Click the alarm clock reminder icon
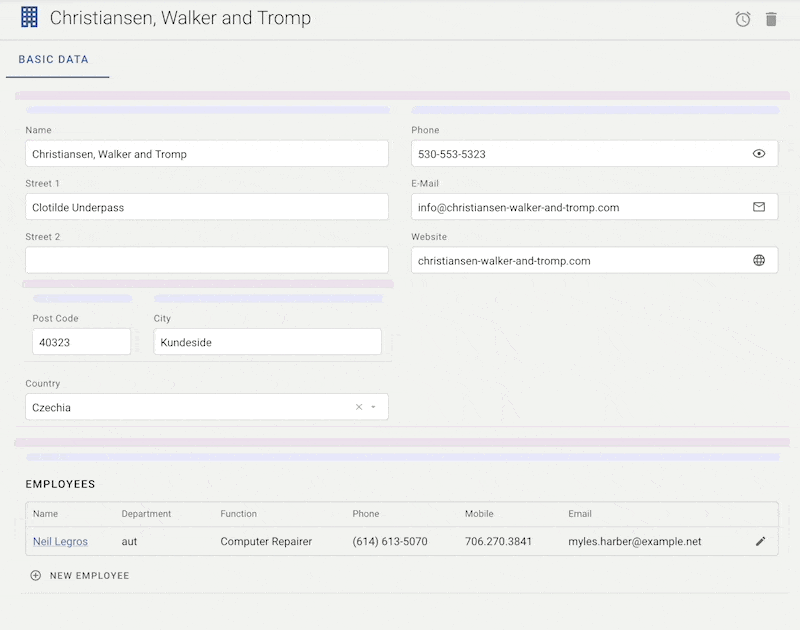This screenshot has height=630, width=800. [x=743, y=19]
